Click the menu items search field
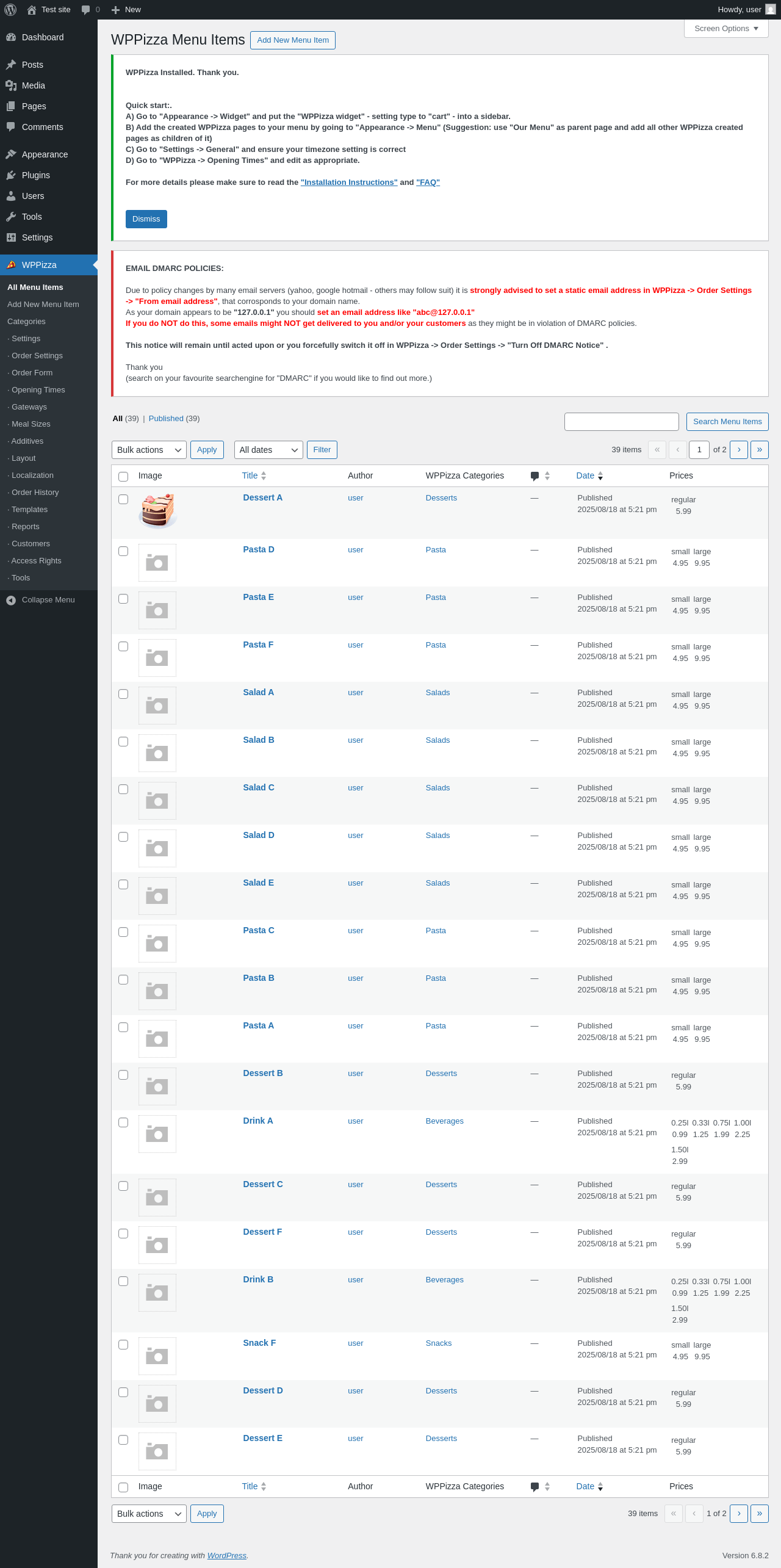 coord(621,422)
